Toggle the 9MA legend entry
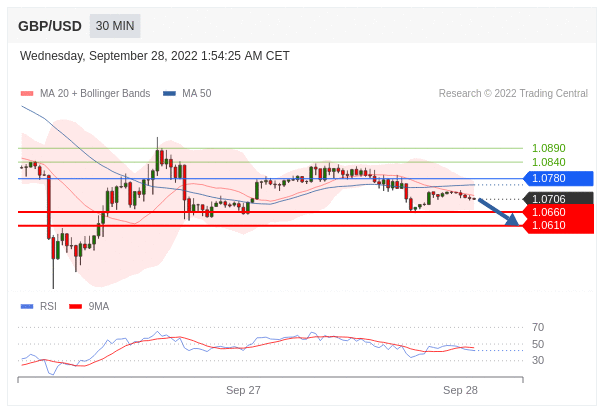The width and height of the screenshot is (601, 411). pyautogui.click(x=98, y=306)
